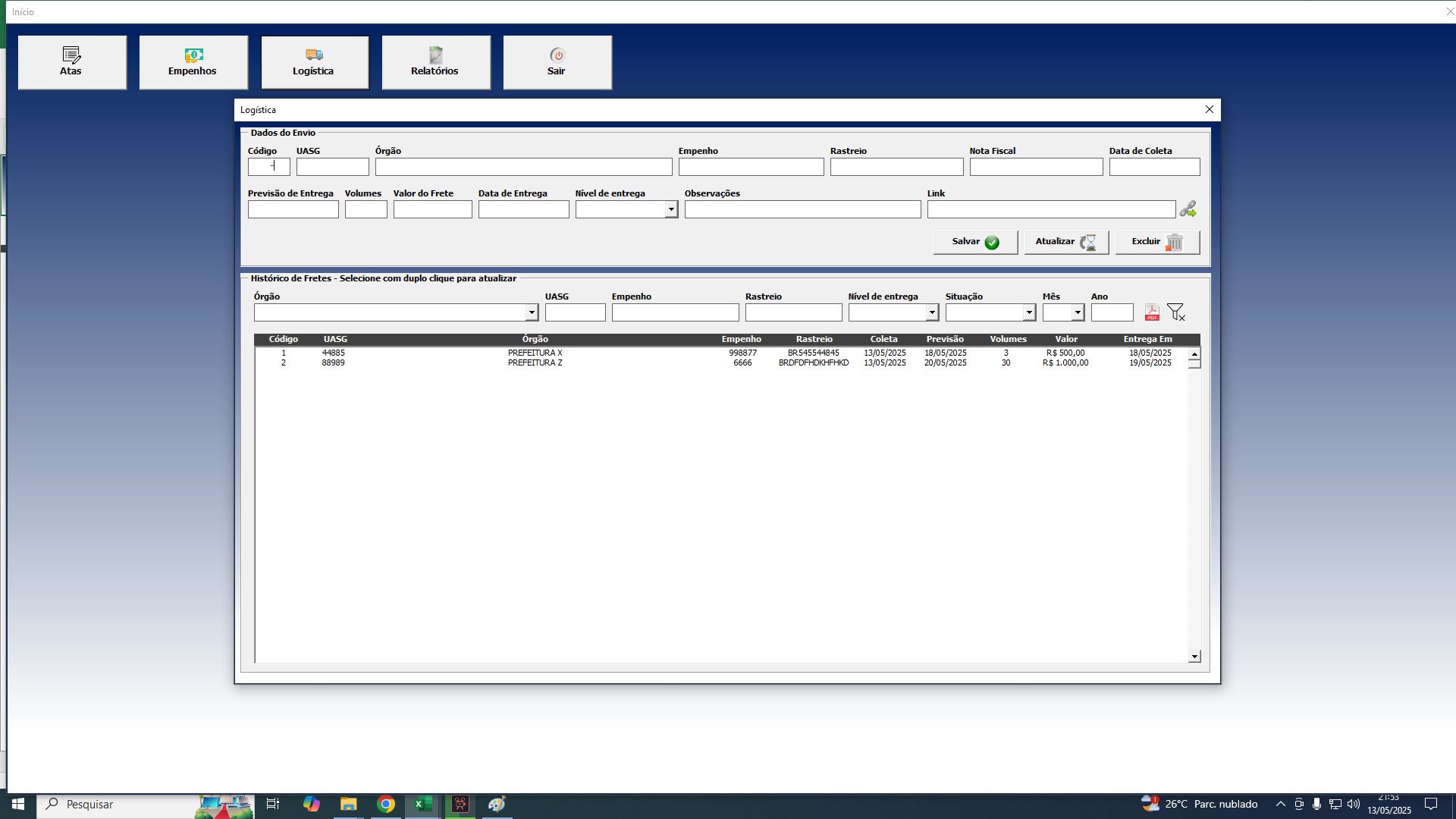Open Google Chrome from the taskbar
The image size is (1456, 819).
pos(386,804)
